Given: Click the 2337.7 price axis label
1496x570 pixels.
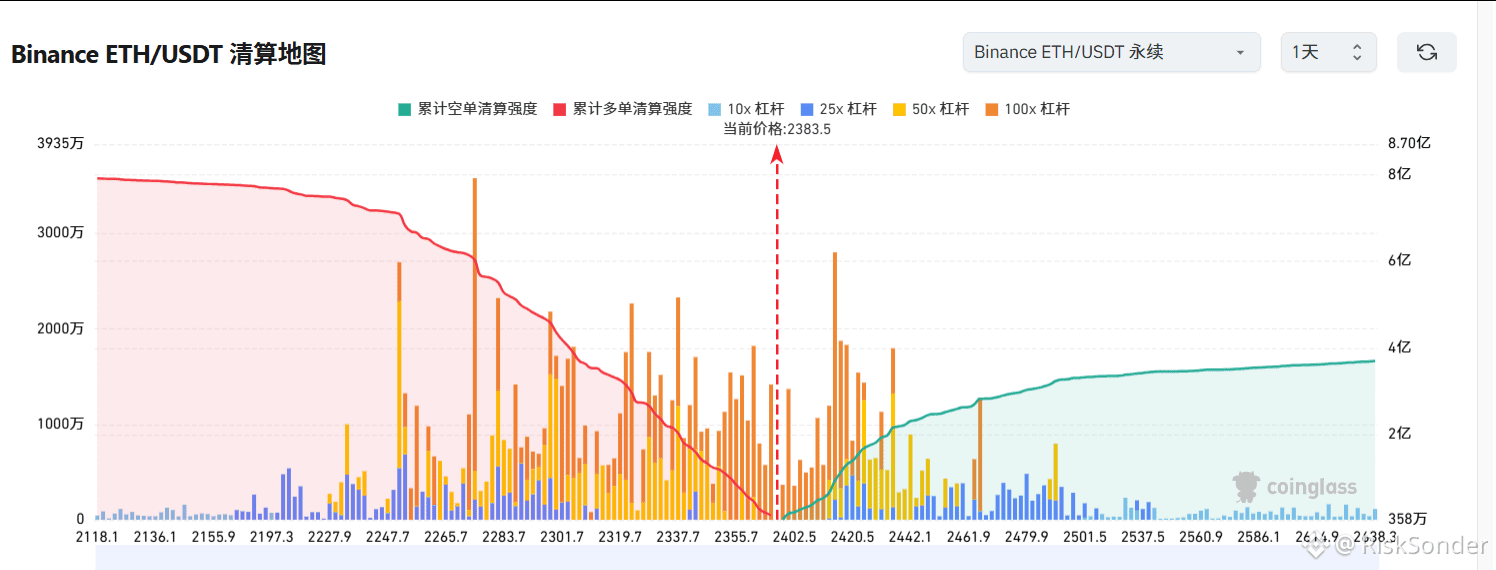Looking at the screenshot, I should pyautogui.click(x=677, y=537).
